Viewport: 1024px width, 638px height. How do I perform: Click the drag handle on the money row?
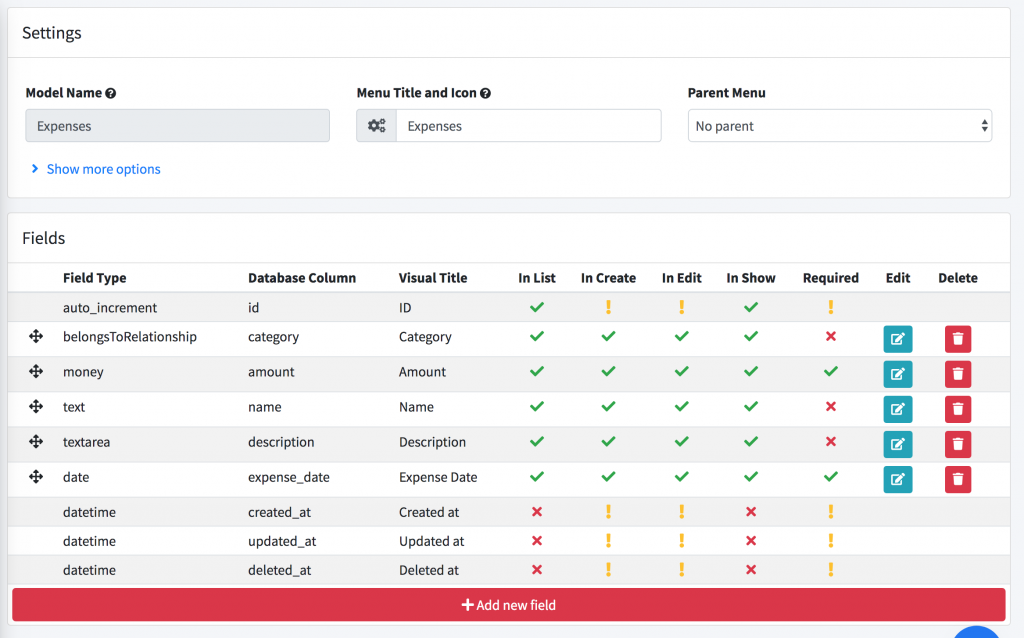tap(36, 372)
